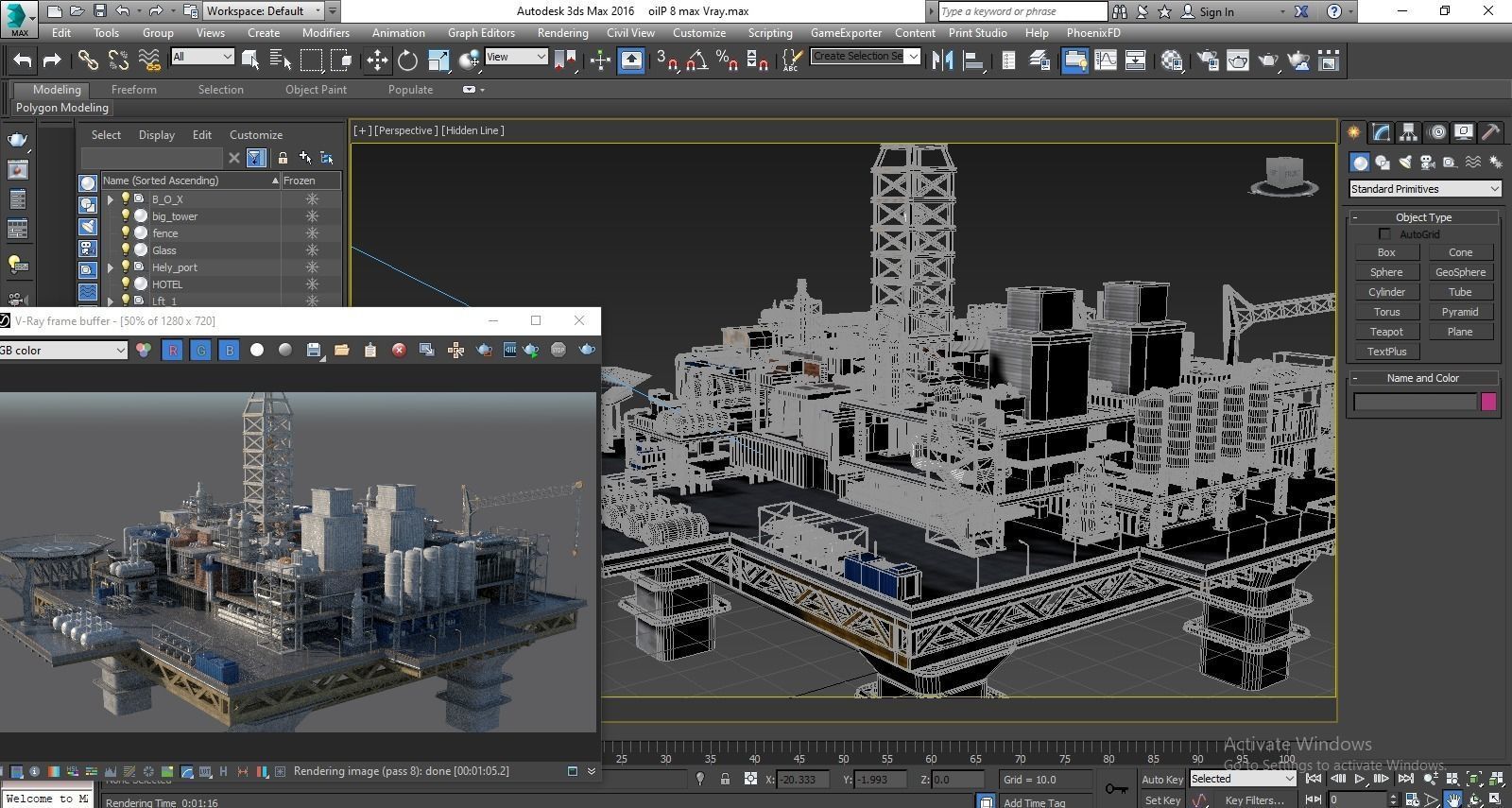Click the Teapot primitive button
The image size is (1512, 808).
1386,332
